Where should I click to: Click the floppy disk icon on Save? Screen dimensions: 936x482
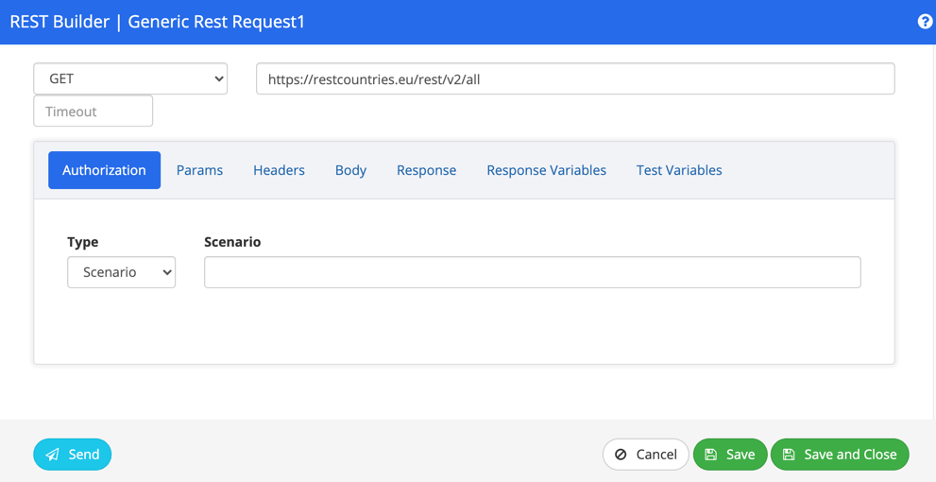click(x=710, y=455)
